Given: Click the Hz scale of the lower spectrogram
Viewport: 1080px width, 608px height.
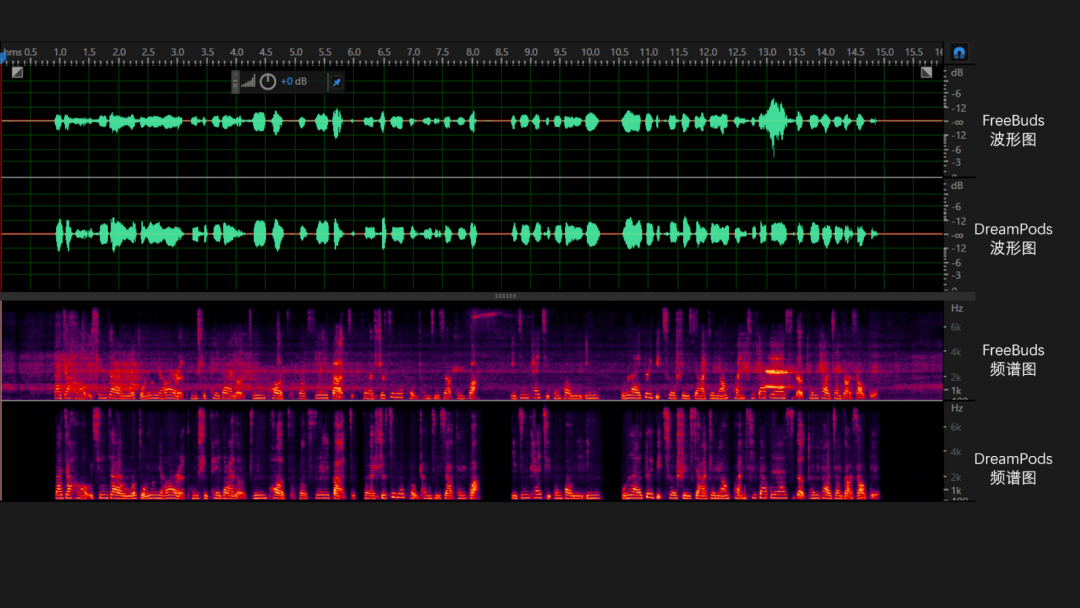Looking at the screenshot, I should click(957, 452).
